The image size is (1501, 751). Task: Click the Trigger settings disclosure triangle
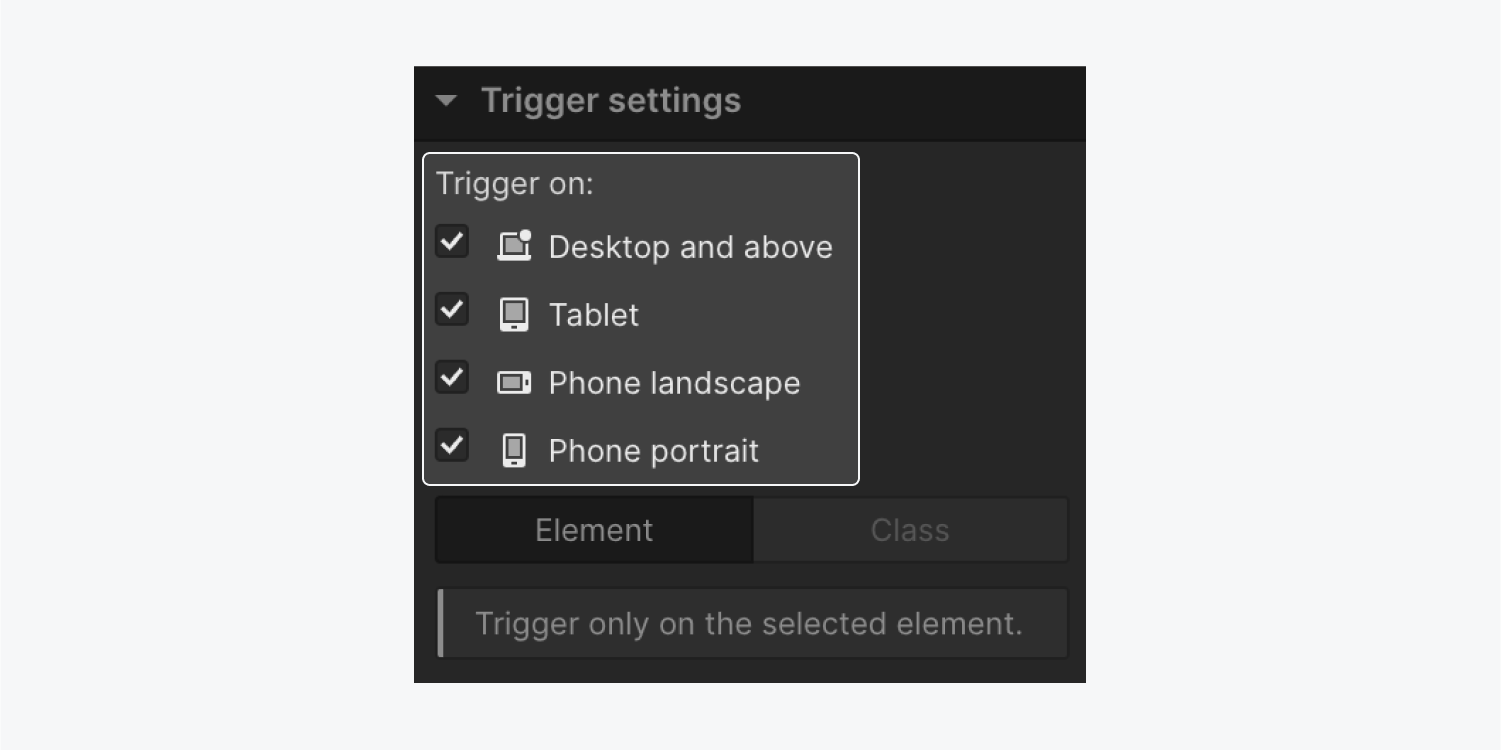click(x=447, y=100)
